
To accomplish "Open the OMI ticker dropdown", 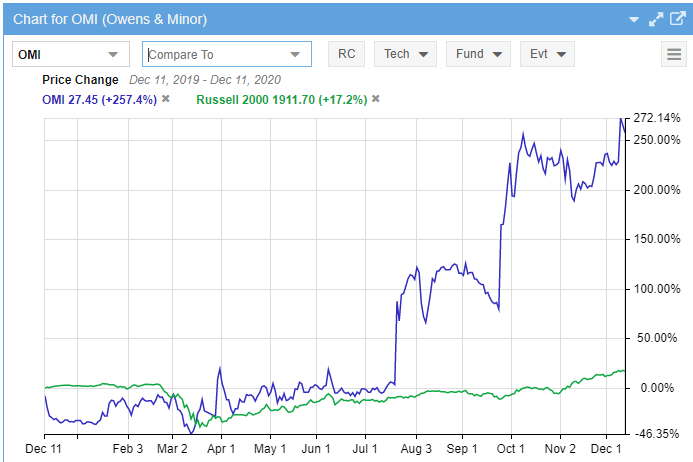I will pyautogui.click(x=71, y=54).
